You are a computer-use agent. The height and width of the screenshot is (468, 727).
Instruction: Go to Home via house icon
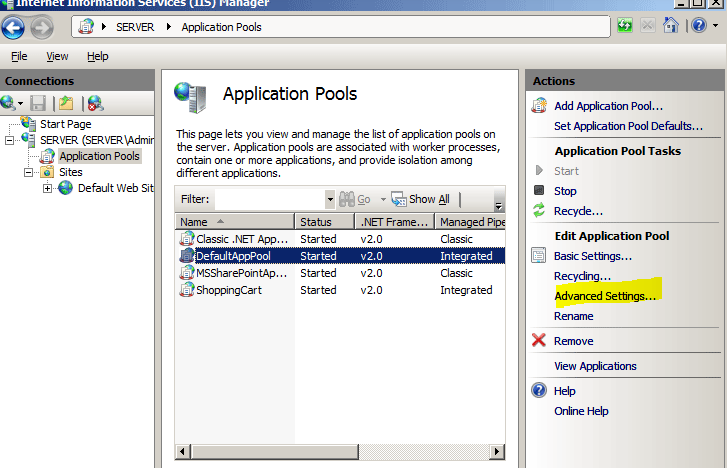[x=670, y=25]
